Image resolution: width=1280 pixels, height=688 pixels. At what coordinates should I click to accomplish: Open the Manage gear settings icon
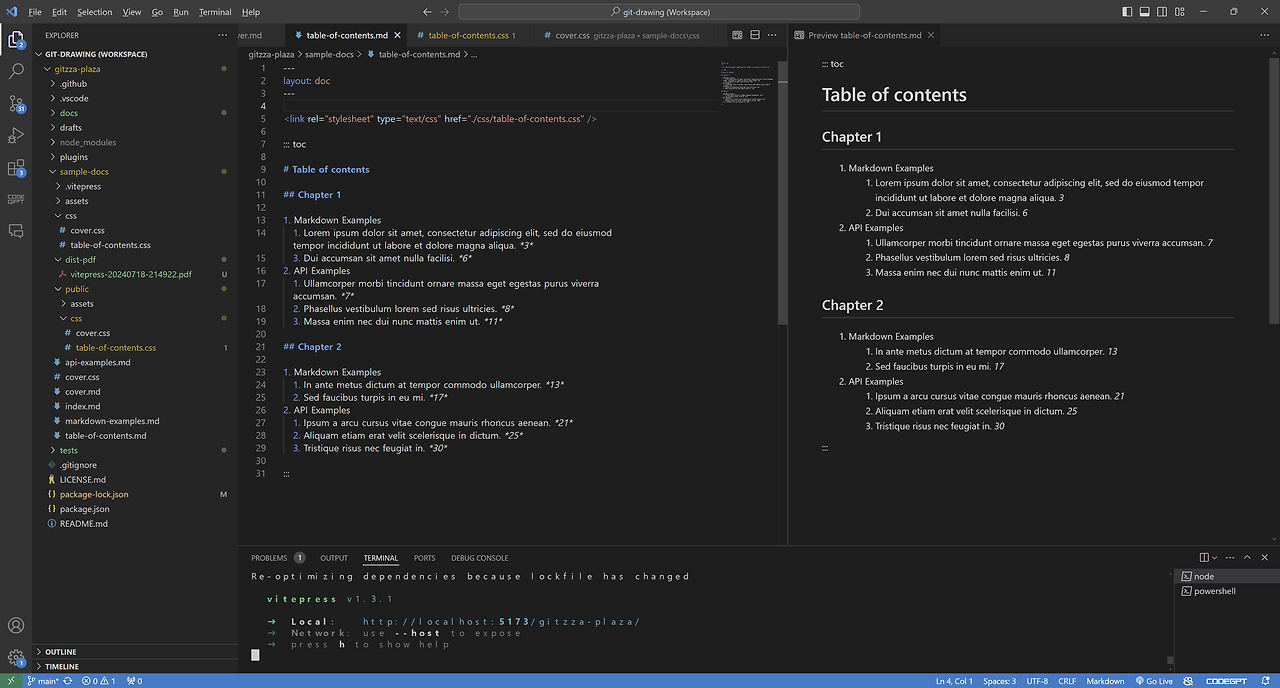[x=16, y=658]
